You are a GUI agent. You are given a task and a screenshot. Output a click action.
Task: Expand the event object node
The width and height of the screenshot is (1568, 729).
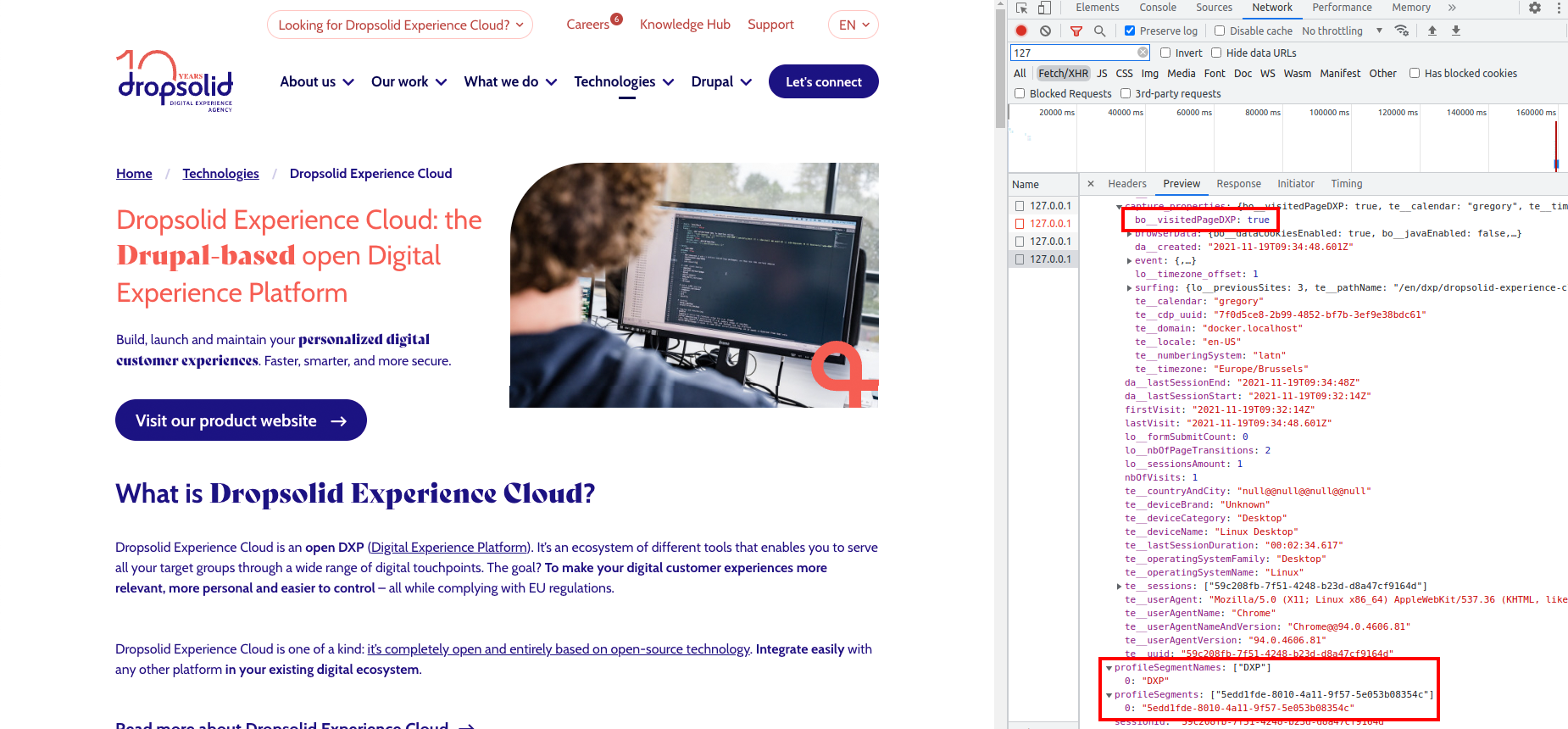point(1130,261)
